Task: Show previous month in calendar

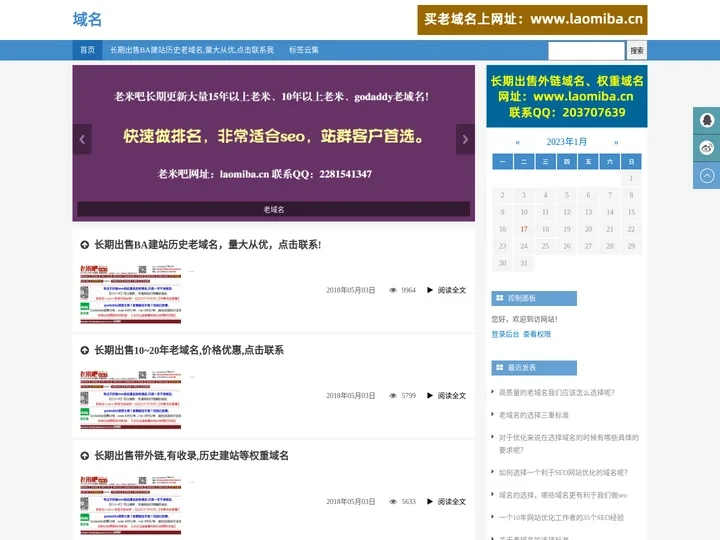Action: coord(518,142)
